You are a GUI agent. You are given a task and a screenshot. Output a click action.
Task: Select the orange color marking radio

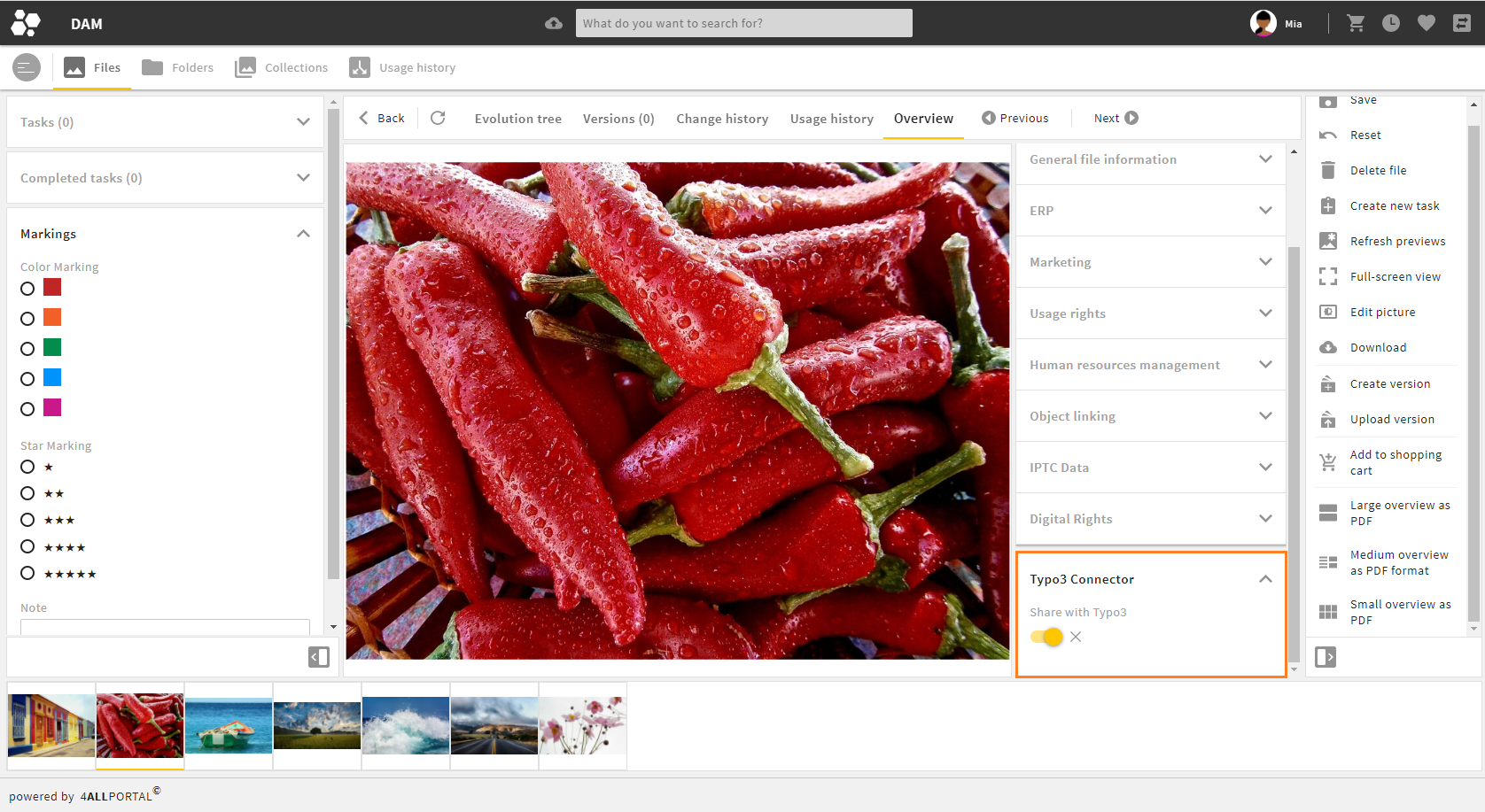tap(27, 319)
